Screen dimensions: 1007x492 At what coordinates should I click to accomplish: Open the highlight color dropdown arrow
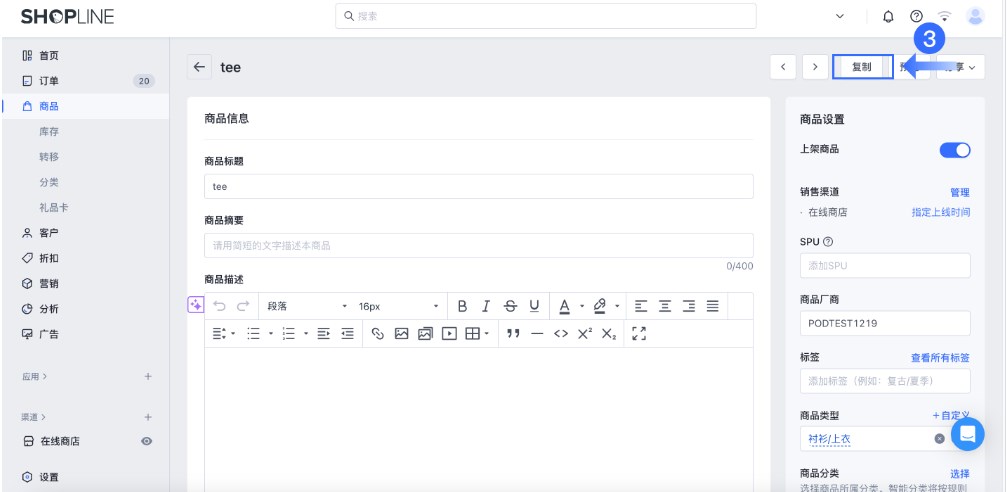tap(617, 306)
